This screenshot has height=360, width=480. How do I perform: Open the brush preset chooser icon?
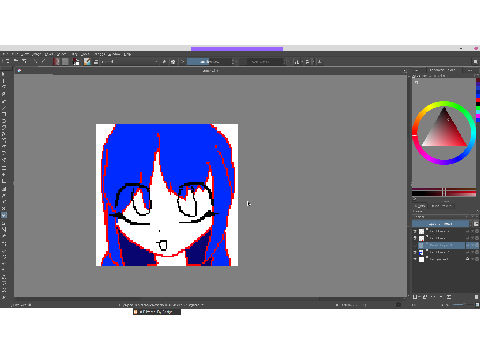87,62
